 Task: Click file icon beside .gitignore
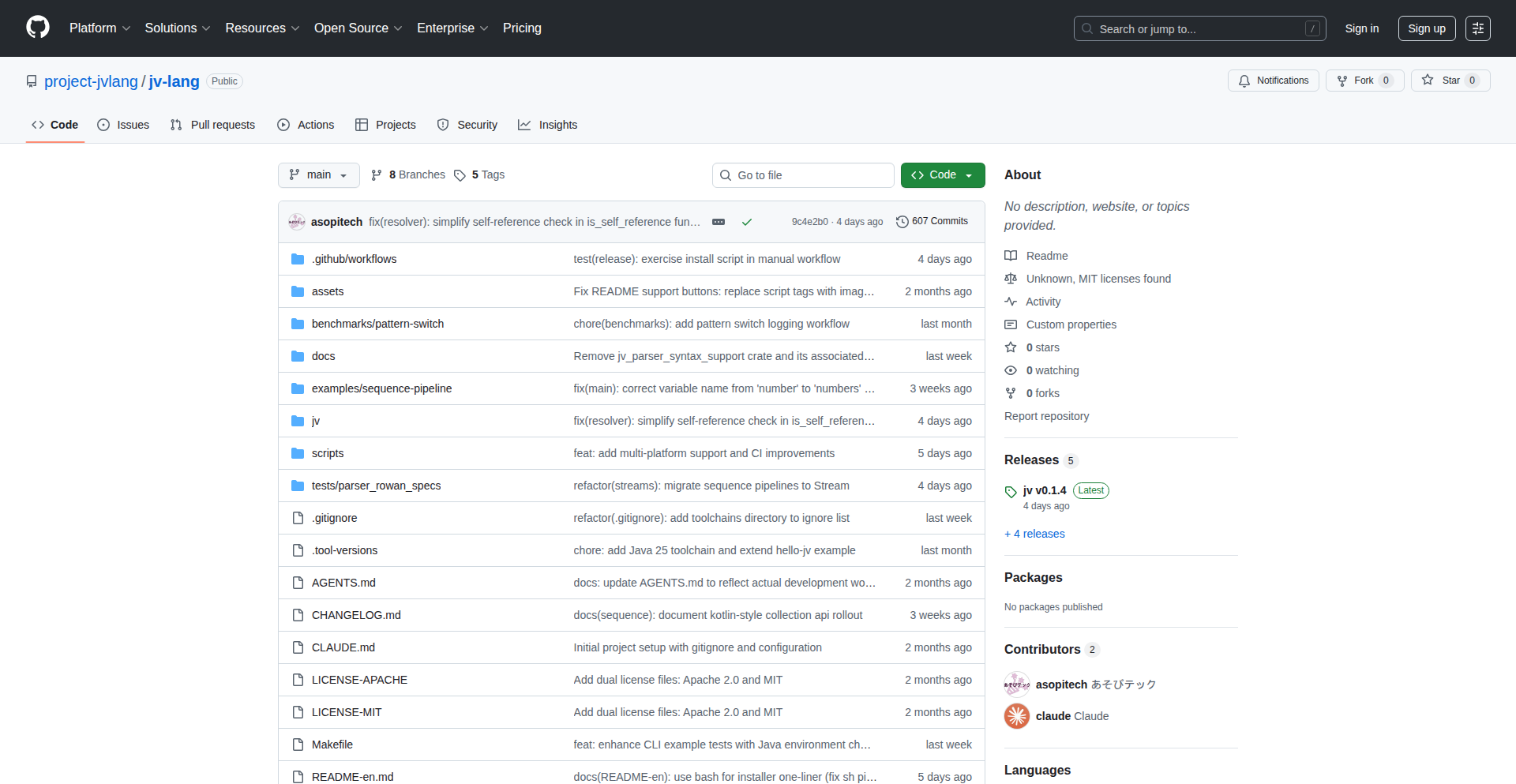[298, 518]
